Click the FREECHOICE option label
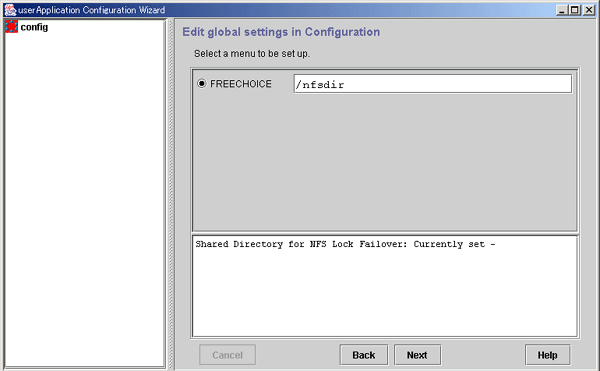 coord(241,84)
